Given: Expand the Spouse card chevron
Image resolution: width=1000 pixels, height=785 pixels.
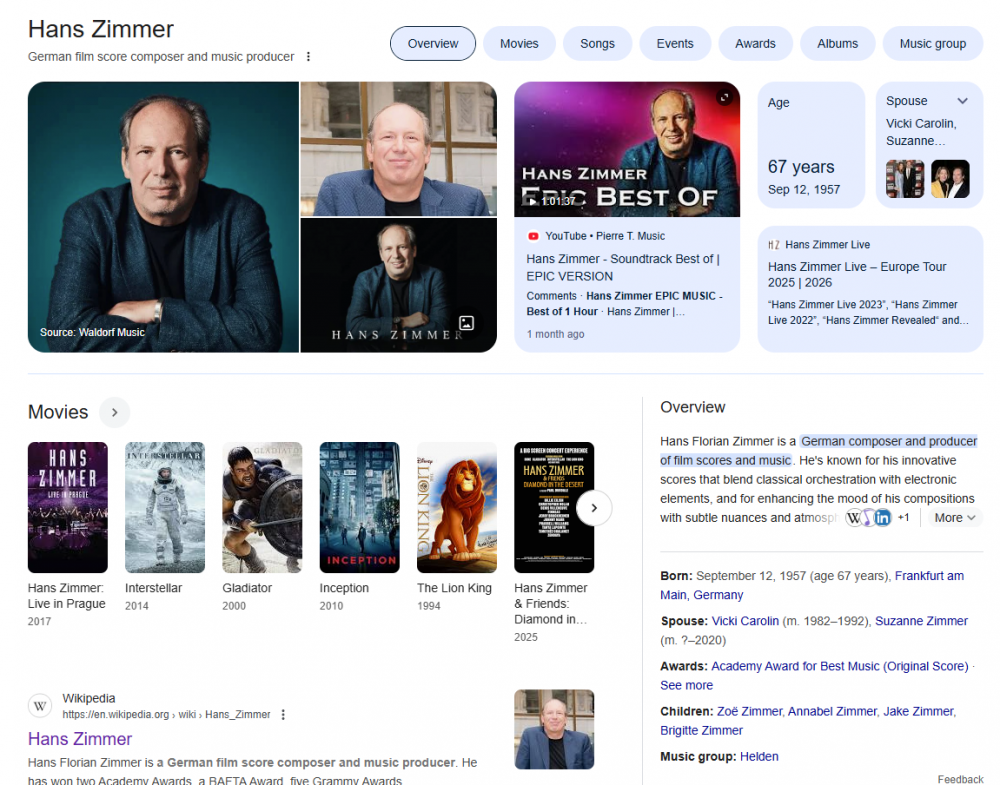Looking at the screenshot, I should coord(962,101).
